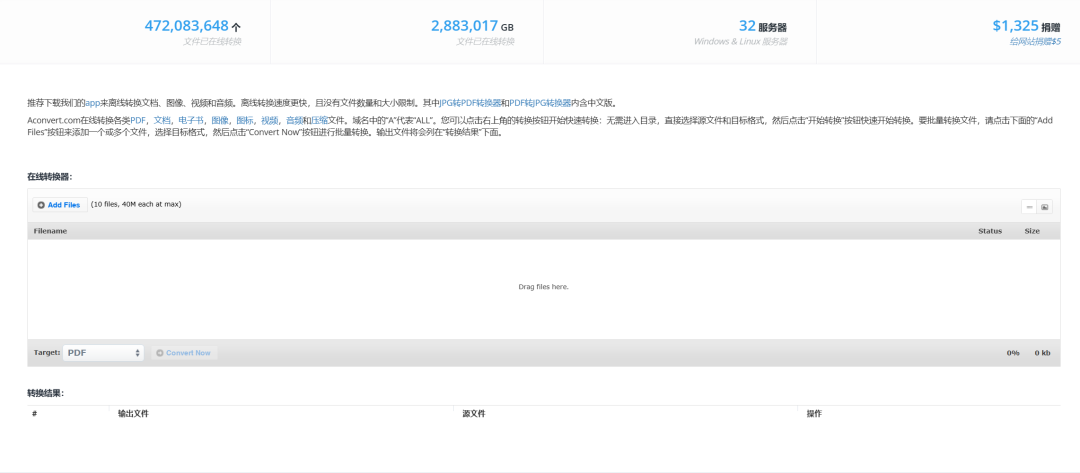
Task: Open the 视频 converter link
Action: 270,120
